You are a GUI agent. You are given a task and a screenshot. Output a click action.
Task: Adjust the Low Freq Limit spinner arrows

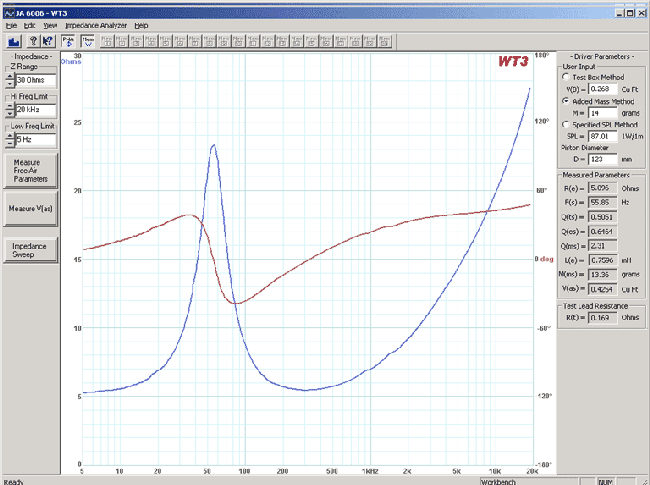10,140
